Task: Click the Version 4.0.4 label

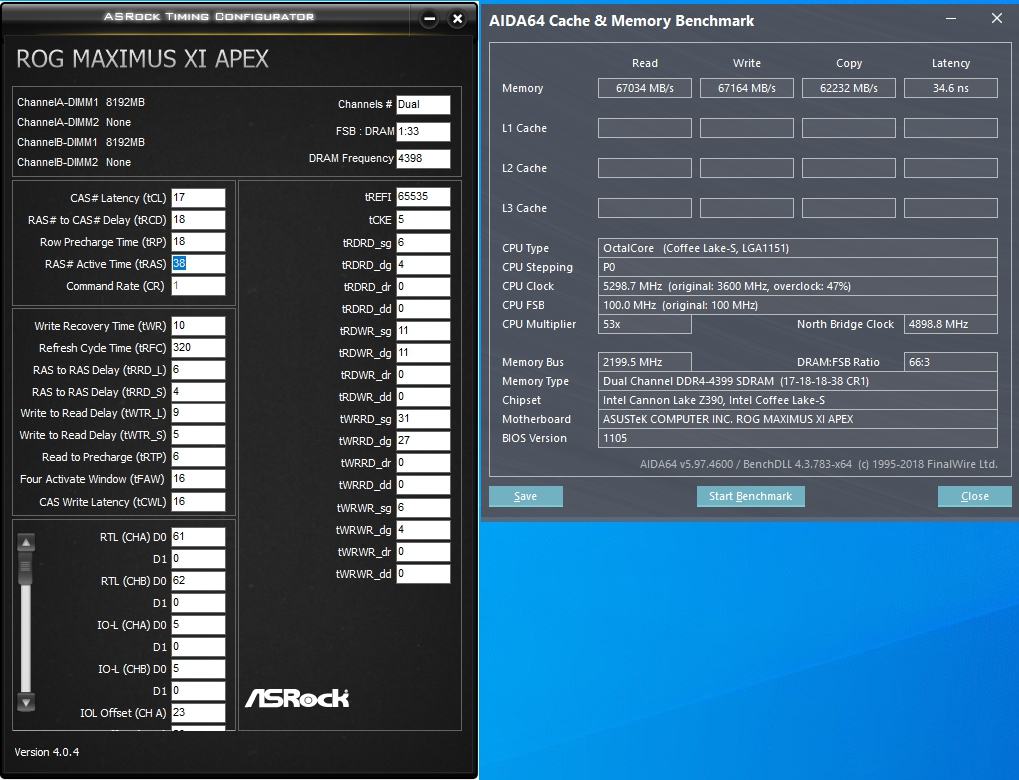Action: pos(47,752)
